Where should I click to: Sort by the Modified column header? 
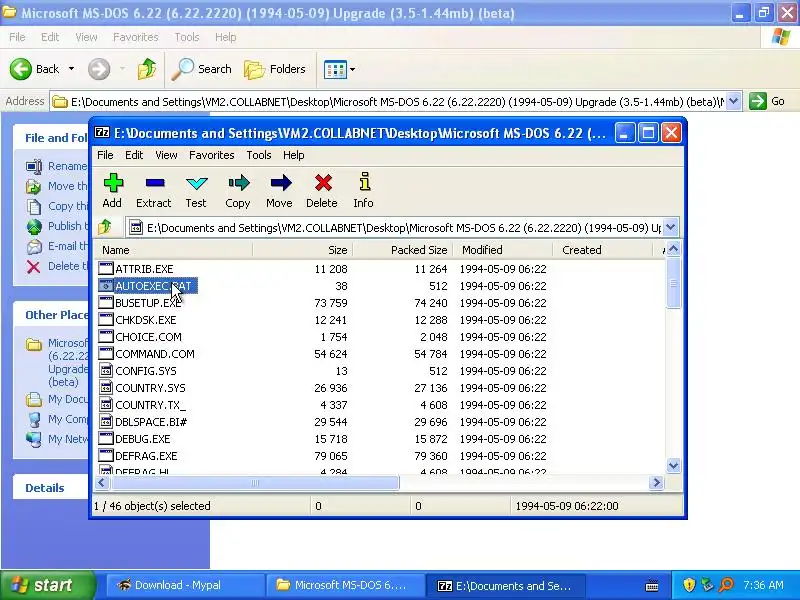point(503,250)
